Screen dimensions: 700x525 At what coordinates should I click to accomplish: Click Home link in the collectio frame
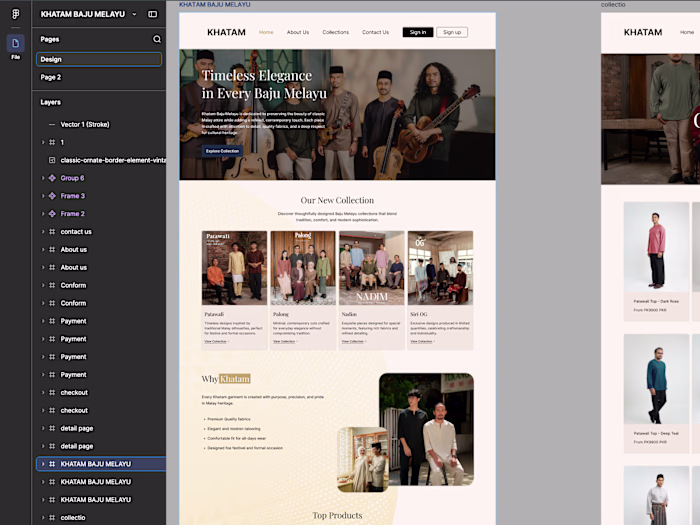687,32
